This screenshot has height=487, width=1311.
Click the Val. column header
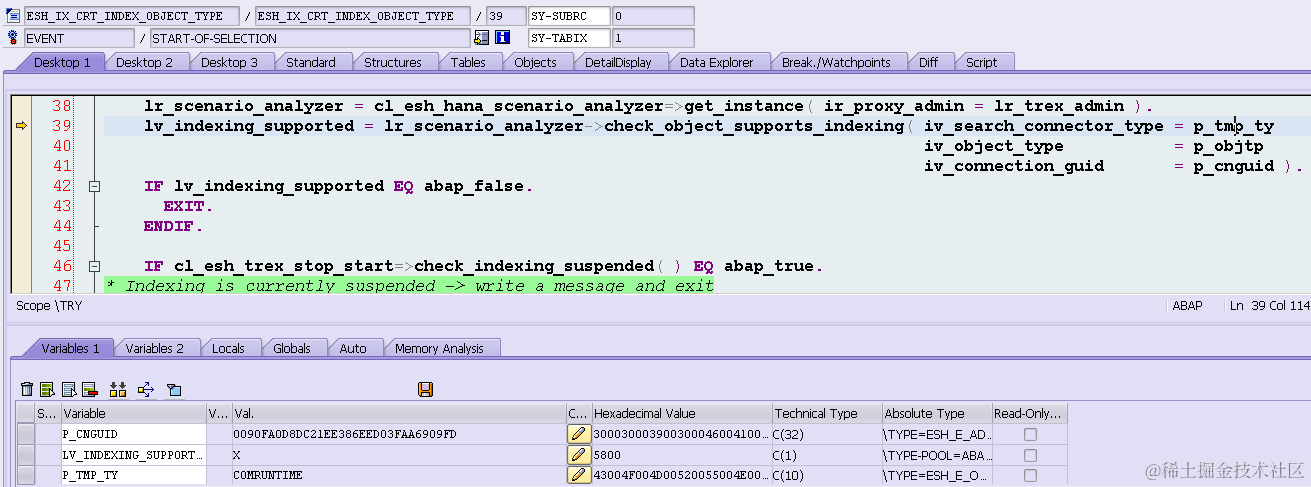398,413
